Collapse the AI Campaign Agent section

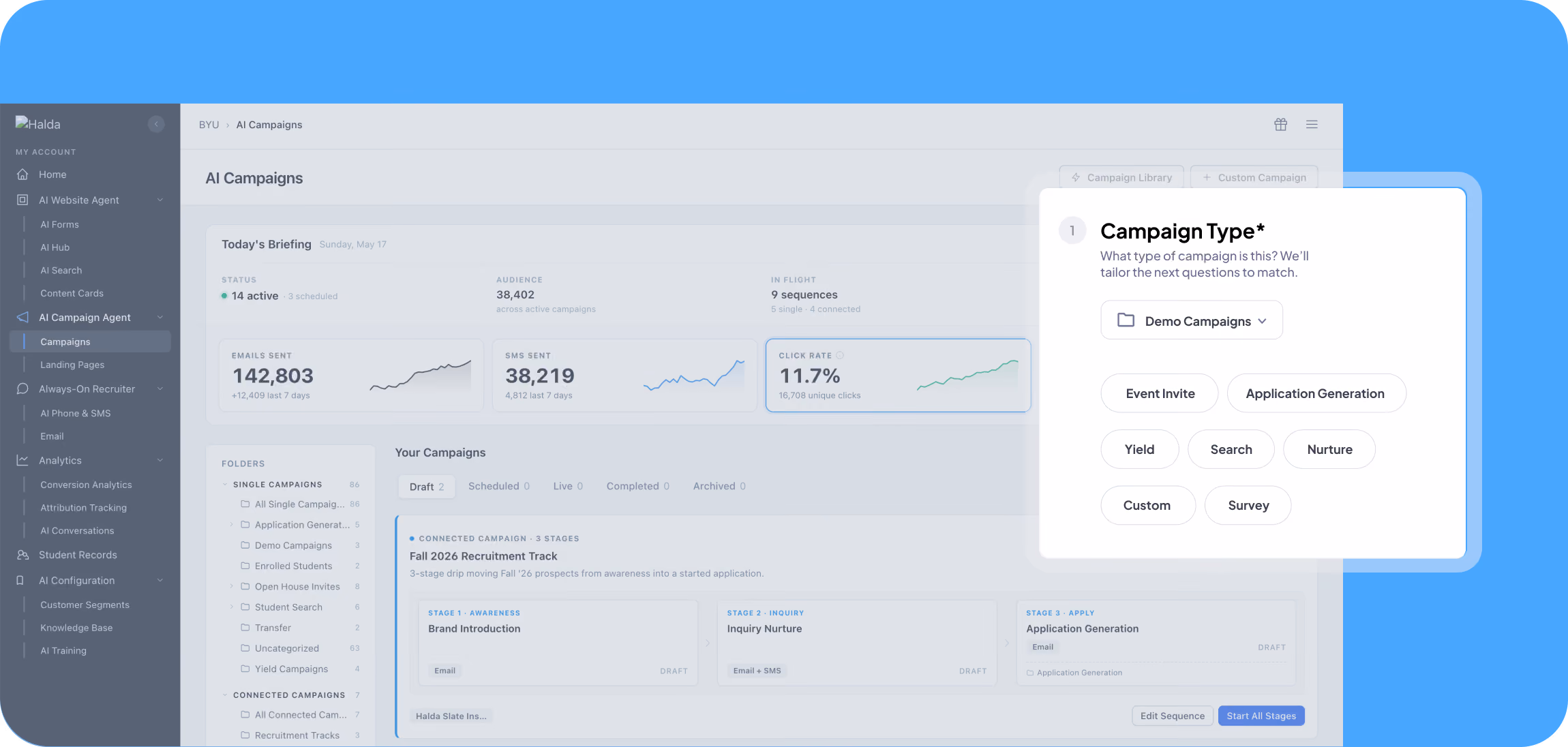click(160, 318)
